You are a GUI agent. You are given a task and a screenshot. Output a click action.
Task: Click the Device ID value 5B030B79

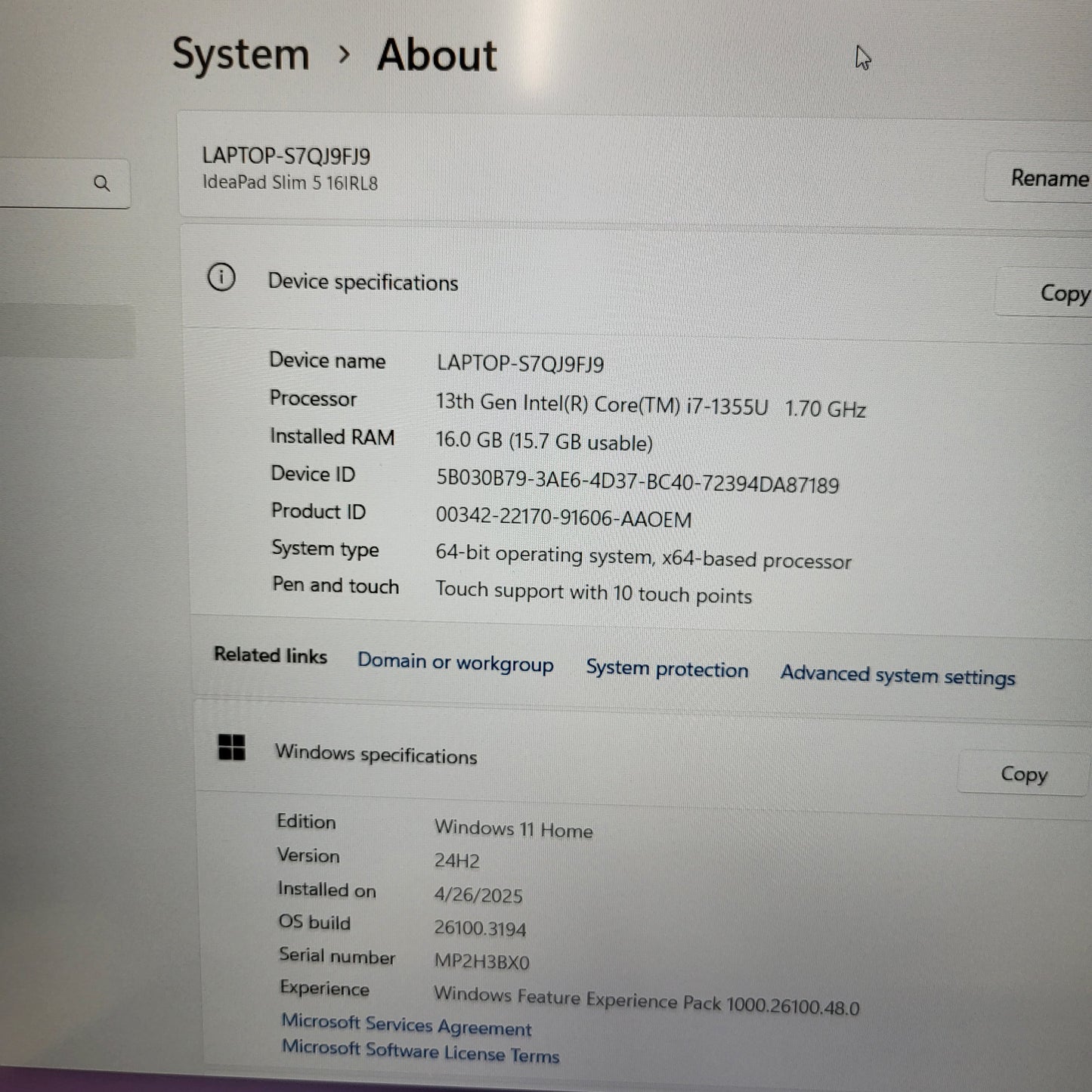point(637,481)
